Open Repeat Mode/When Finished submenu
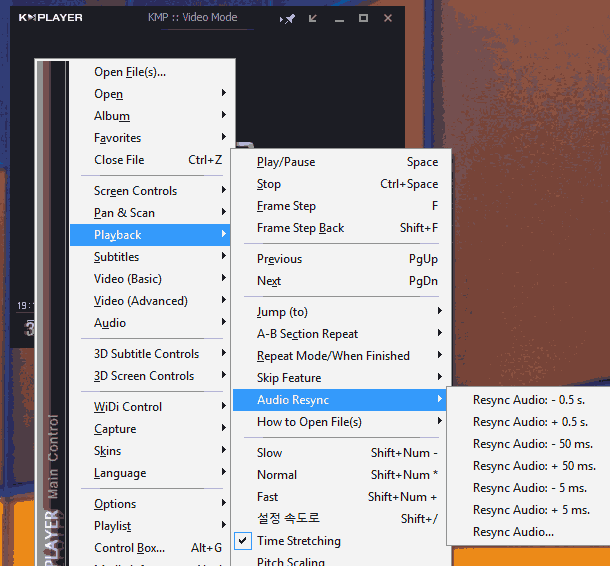The image size is (610, 566). [x=341, y=356]
